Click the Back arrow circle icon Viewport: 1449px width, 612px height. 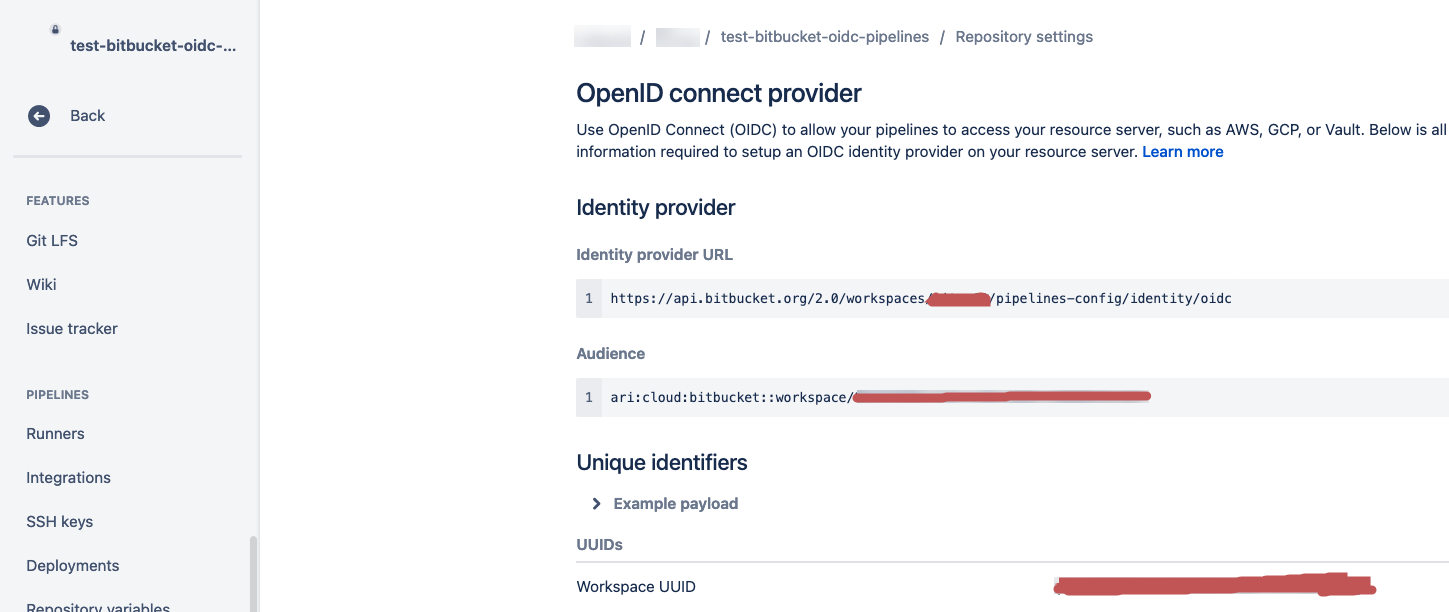coord(39,116)
